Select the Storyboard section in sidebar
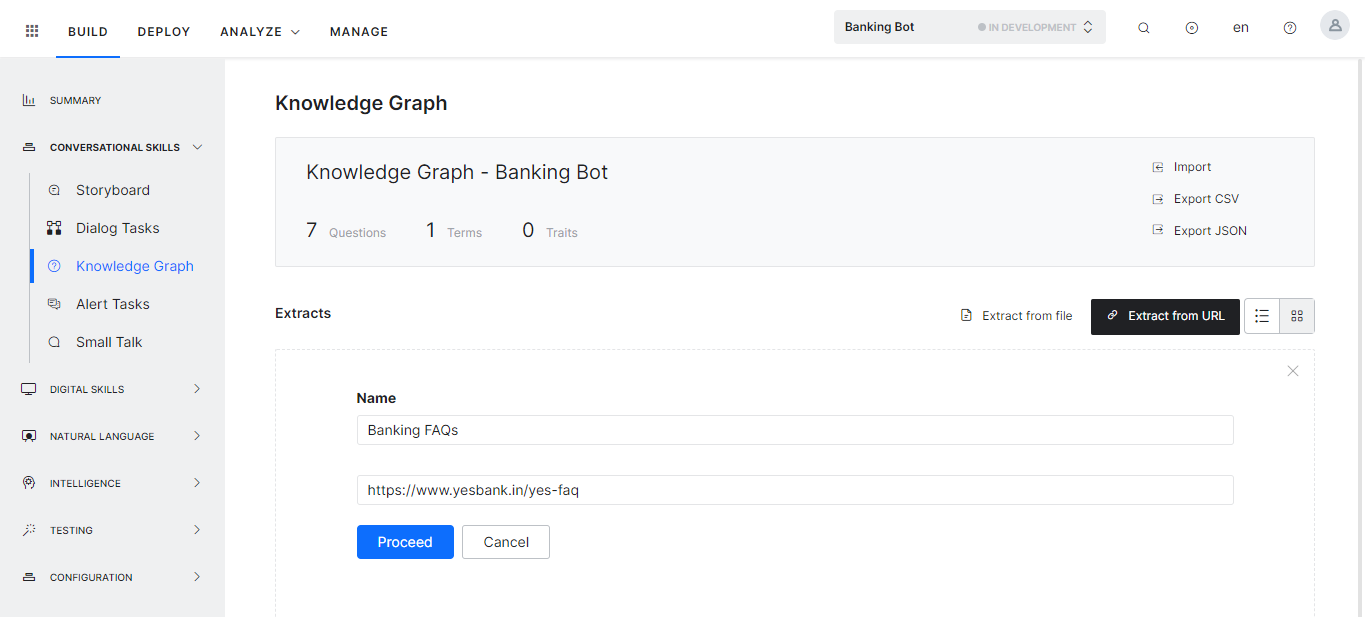 click(x=112, y=189)
